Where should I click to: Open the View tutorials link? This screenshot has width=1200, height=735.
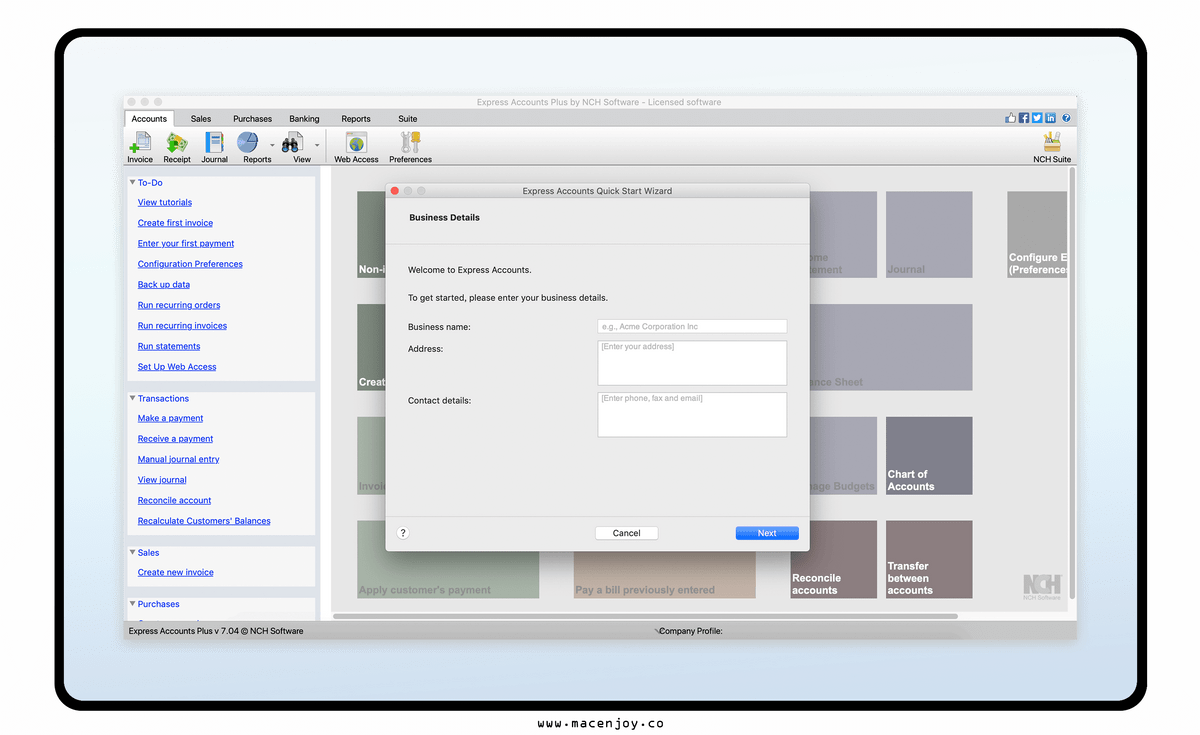[165, 203]
